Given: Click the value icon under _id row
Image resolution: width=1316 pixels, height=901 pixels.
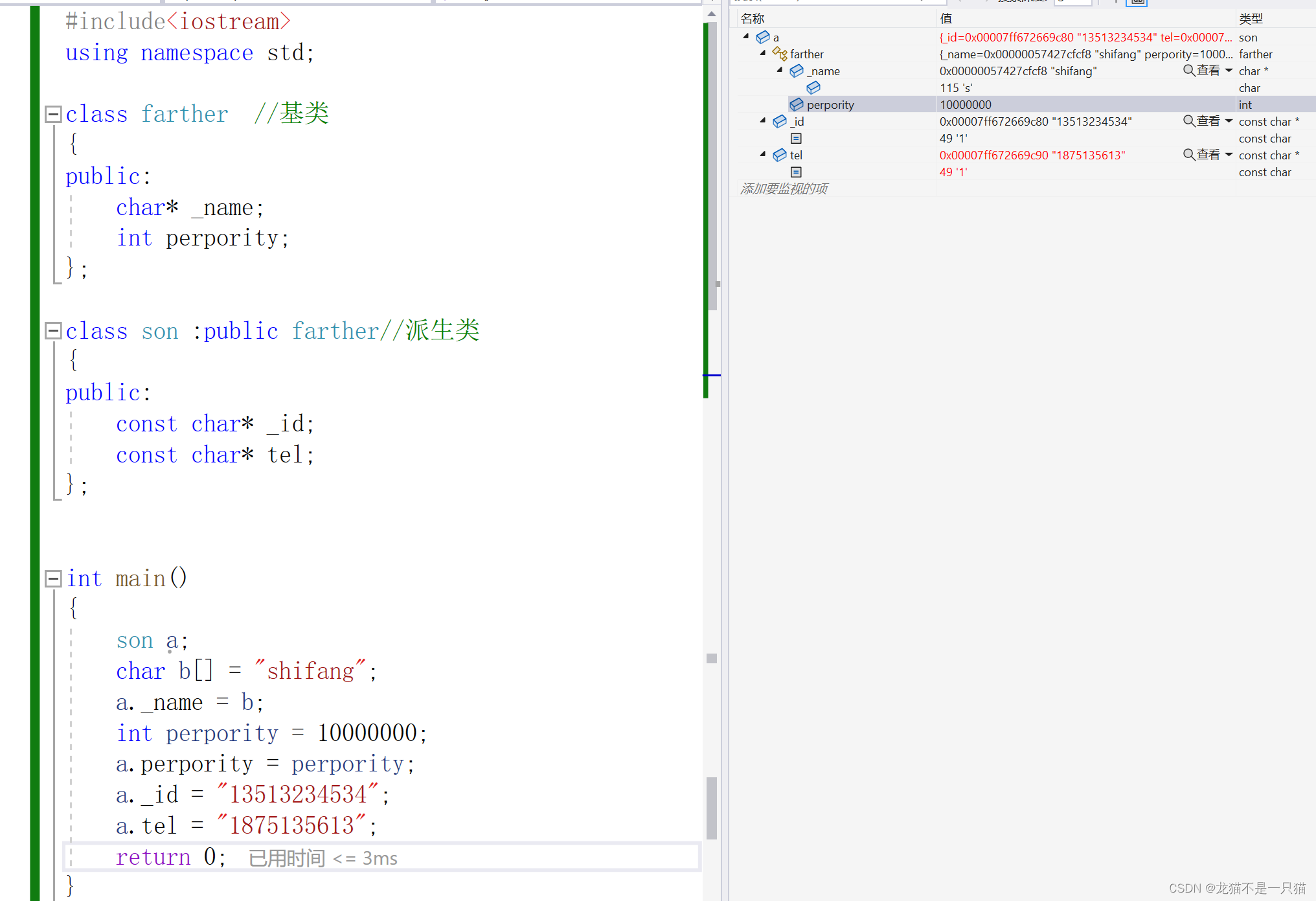Looking at the screenshot, I should click(797, 138).
